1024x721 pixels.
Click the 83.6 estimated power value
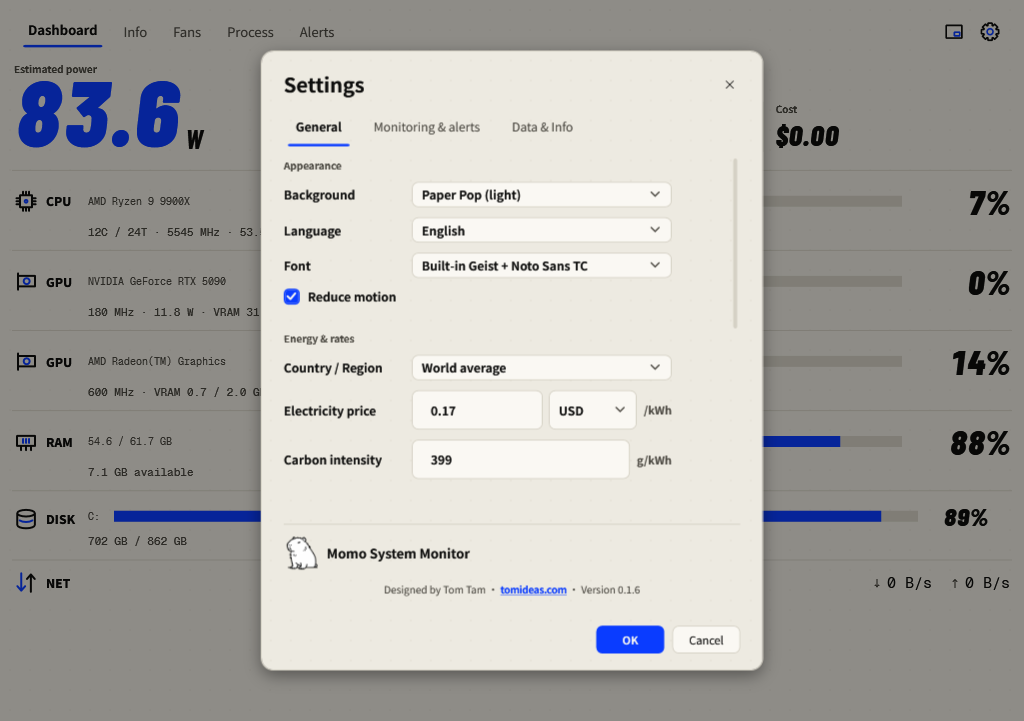tap(99, 115)
